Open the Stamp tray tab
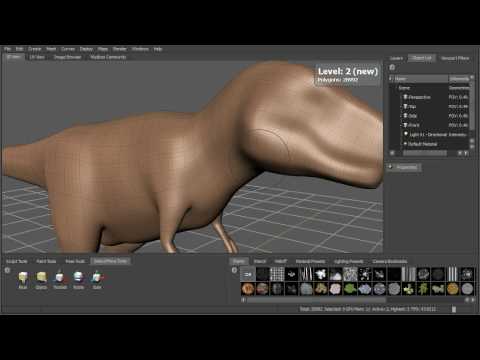The width and height of the screenshot is (480, 360). click(x=239, y=261)
